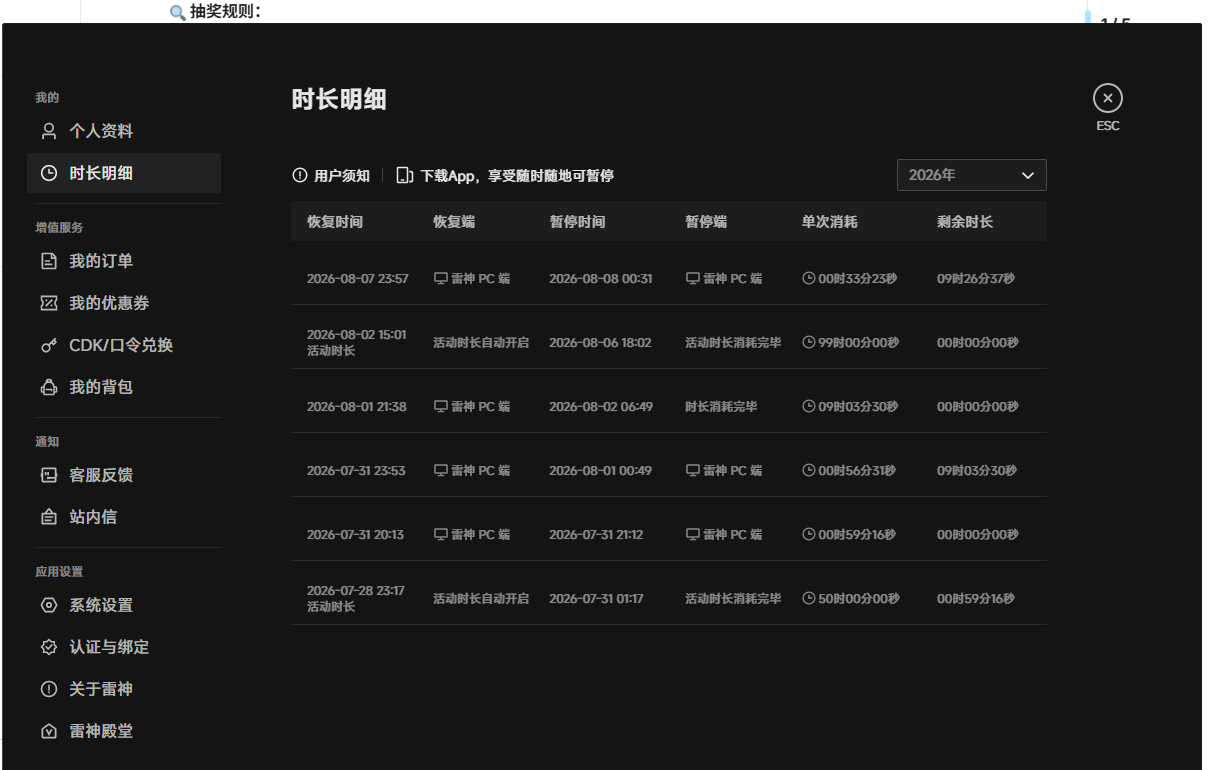Click the 剩余时长 column header
This screenshot has height=770, width=1216.
point(965,221)
